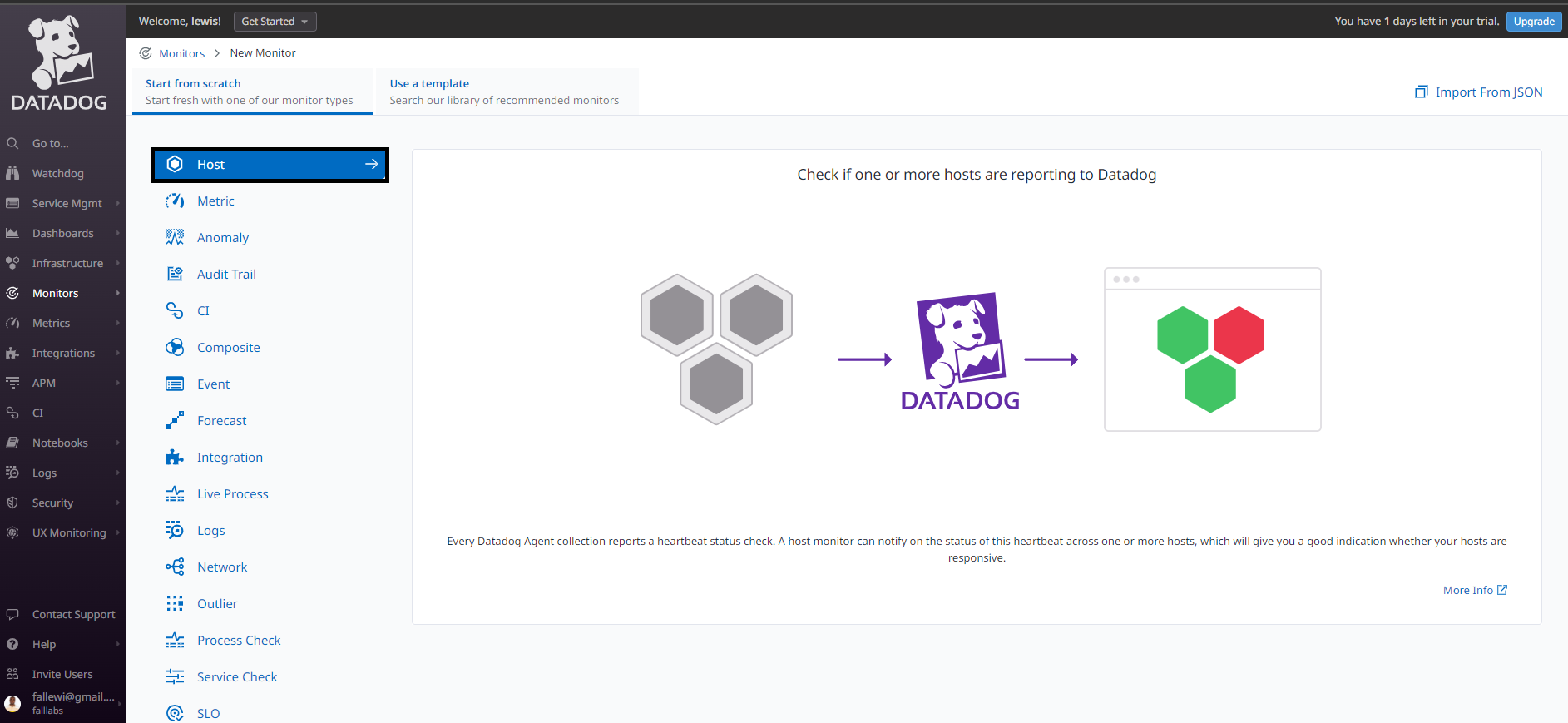Viewport: 1568px width, 723px height.
Task: Click the monitors icon beside breadcrumb
Action: (x=146, y=53)
